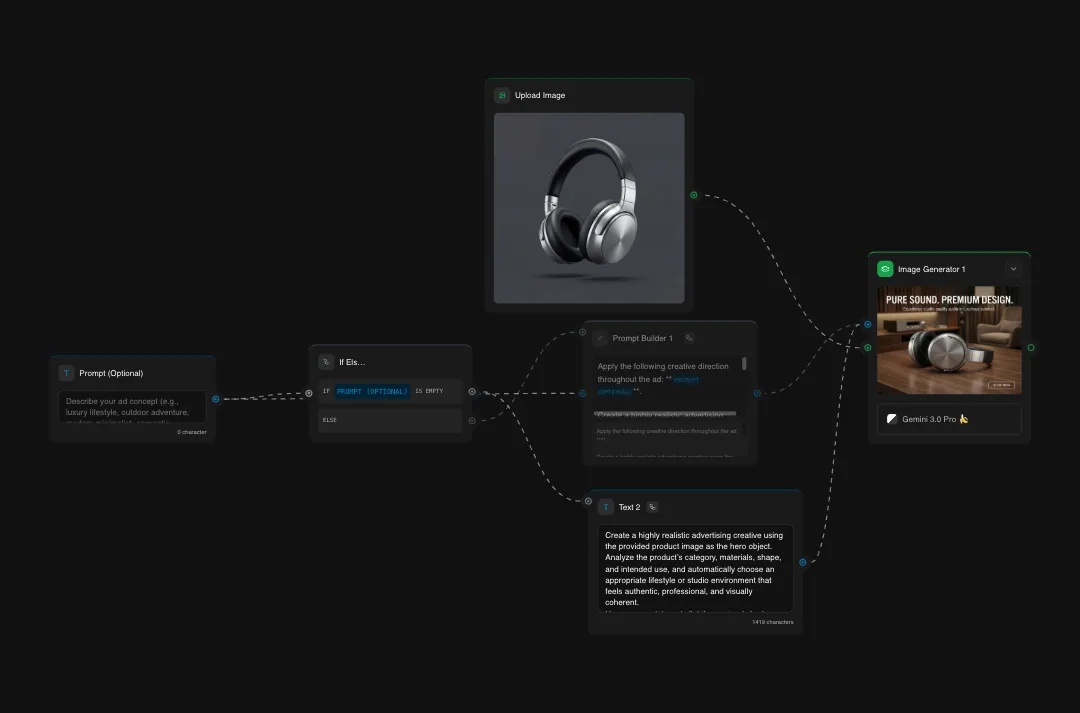This screenshot has height=713, width=1080.
Task: Click the ELSE branch row in If Else node
Action: click(390, 420)
